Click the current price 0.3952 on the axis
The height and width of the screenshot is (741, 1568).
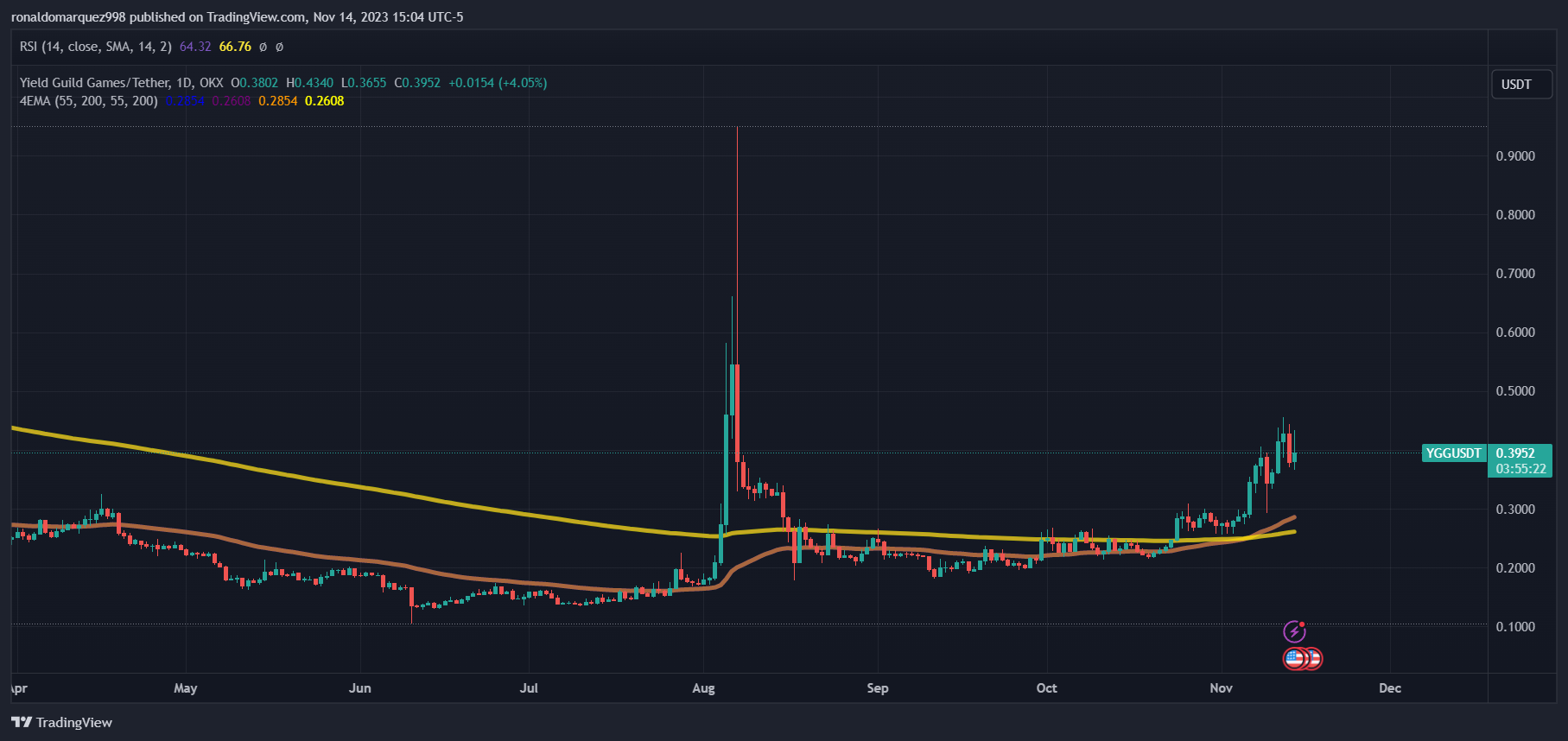1515,453
